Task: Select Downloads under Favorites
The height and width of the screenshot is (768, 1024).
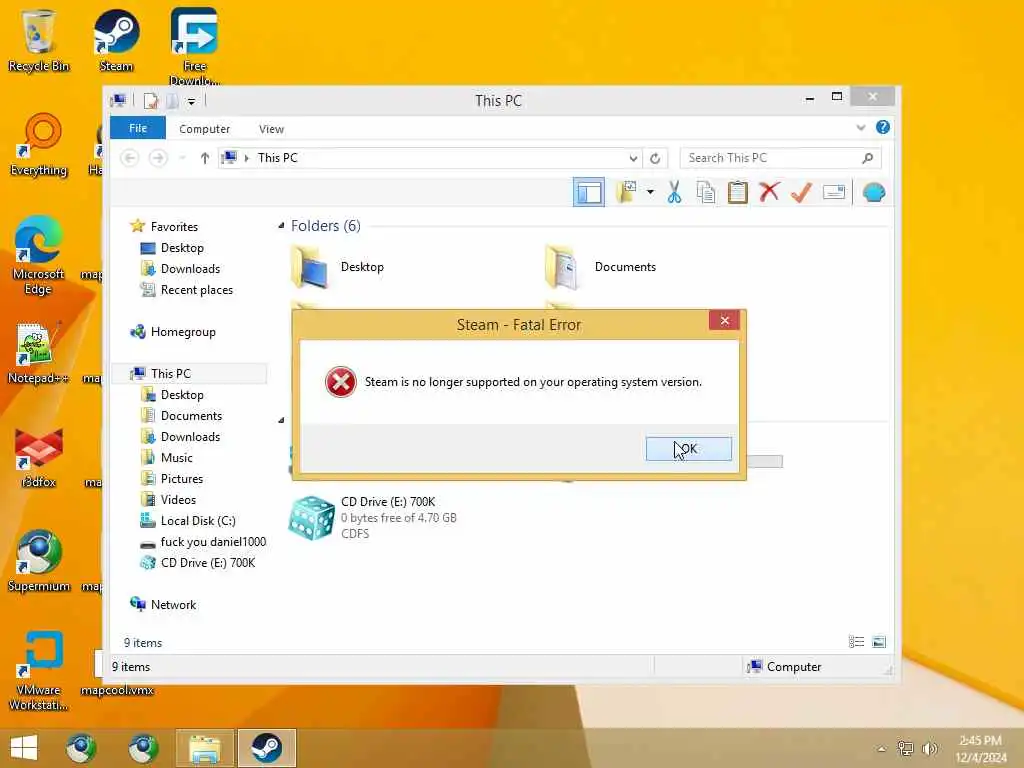Action: pyautogui.click(x=190, y=269)
